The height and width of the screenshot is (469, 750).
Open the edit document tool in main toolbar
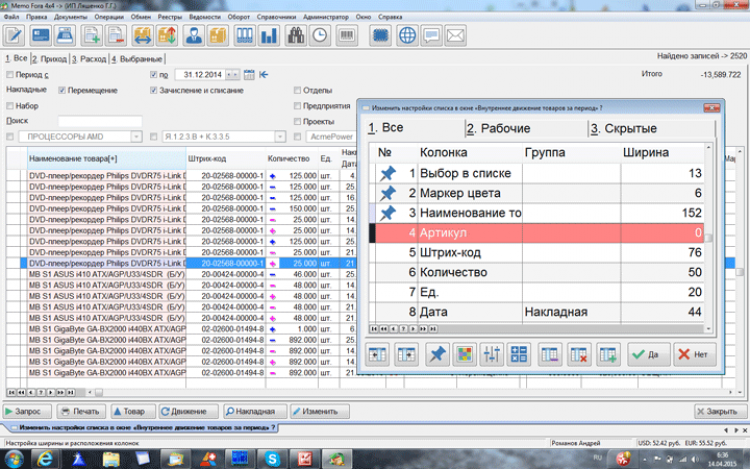pos(14,35)
